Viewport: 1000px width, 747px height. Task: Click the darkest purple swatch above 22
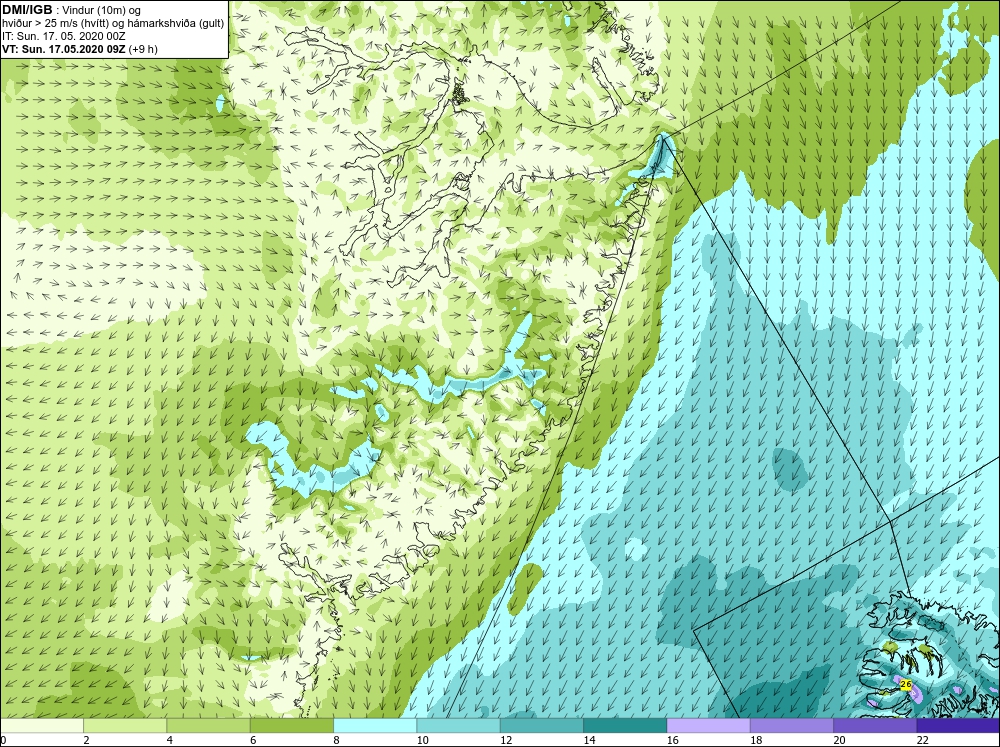[x=958, y=726]
